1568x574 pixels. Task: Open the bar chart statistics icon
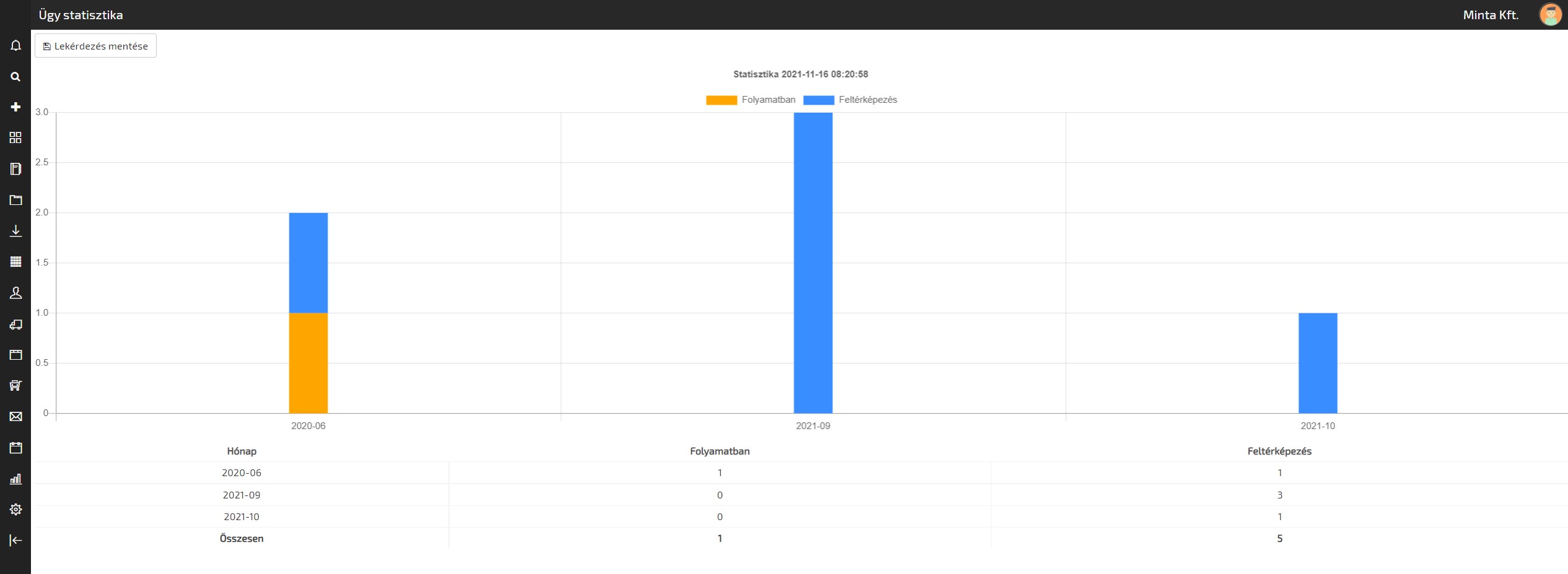15,479
